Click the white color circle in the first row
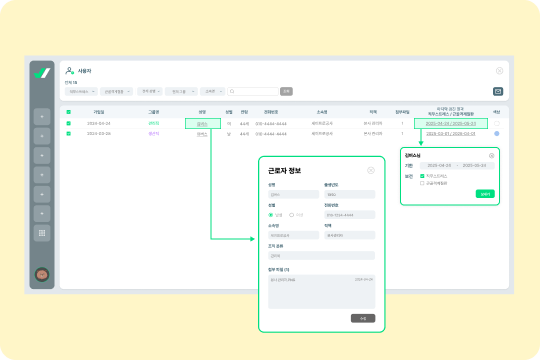 (497, 123)
